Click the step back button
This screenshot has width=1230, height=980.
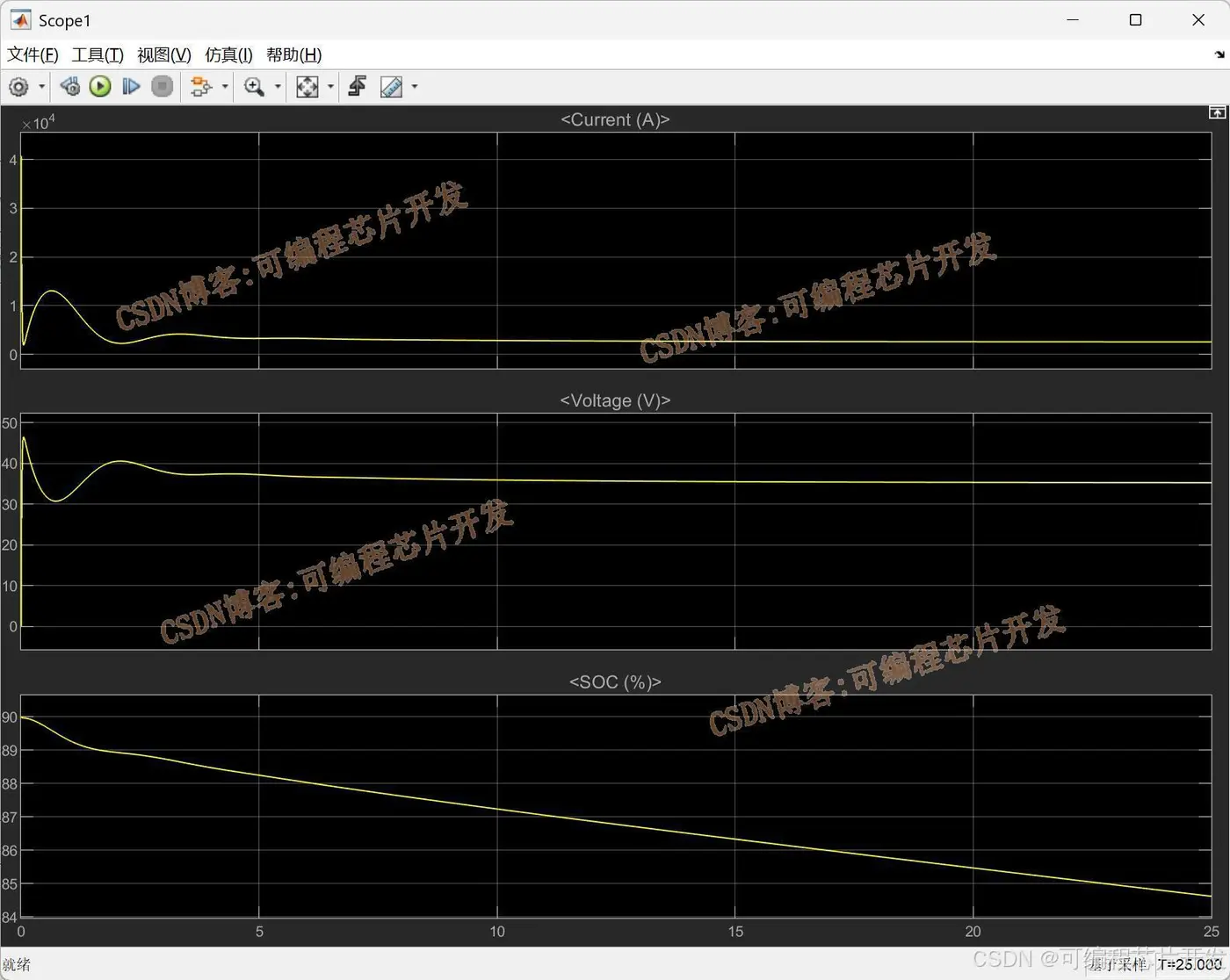(x=69, y=86)
